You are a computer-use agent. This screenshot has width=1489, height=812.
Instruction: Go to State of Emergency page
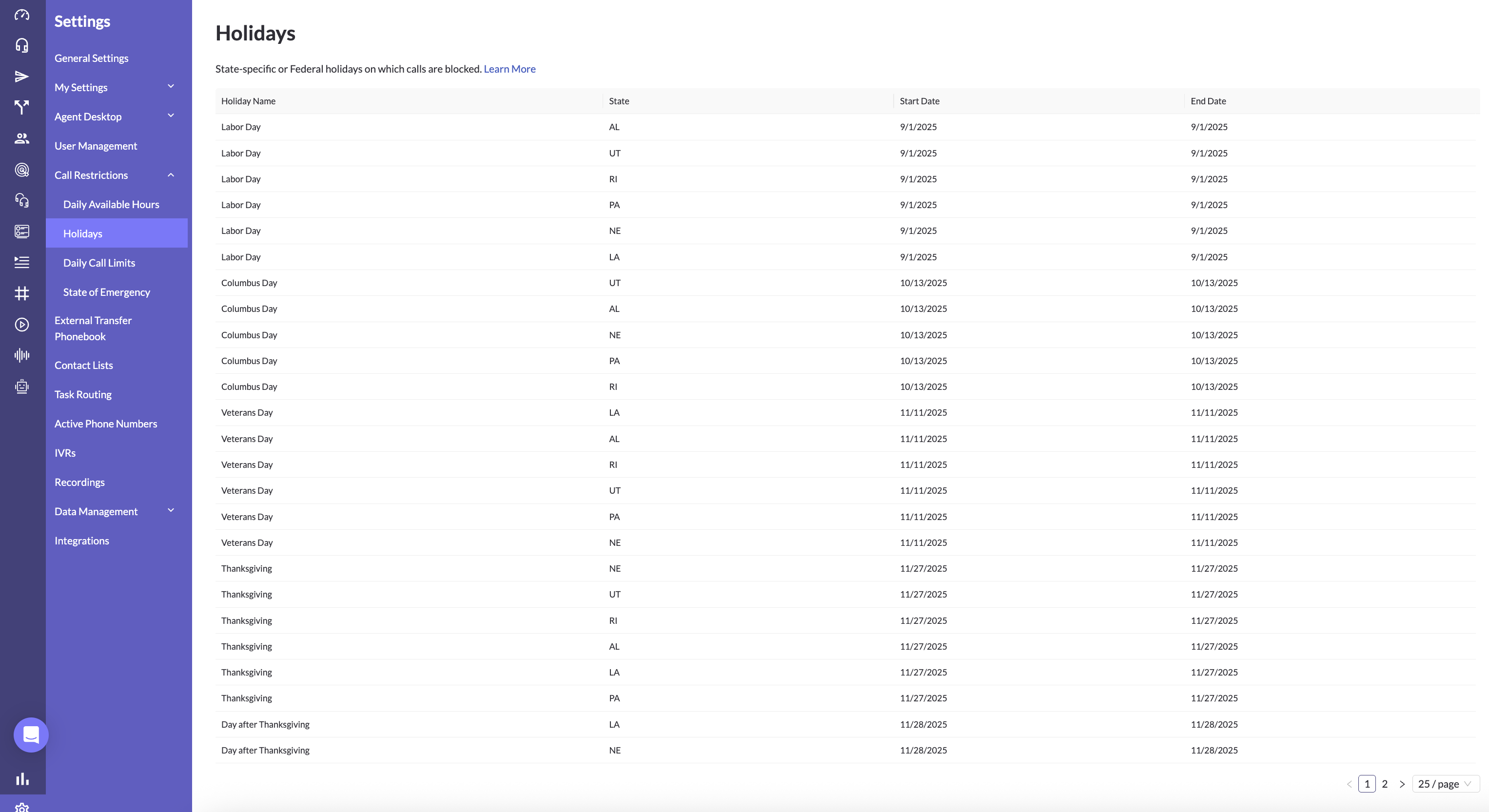[106, 292]
